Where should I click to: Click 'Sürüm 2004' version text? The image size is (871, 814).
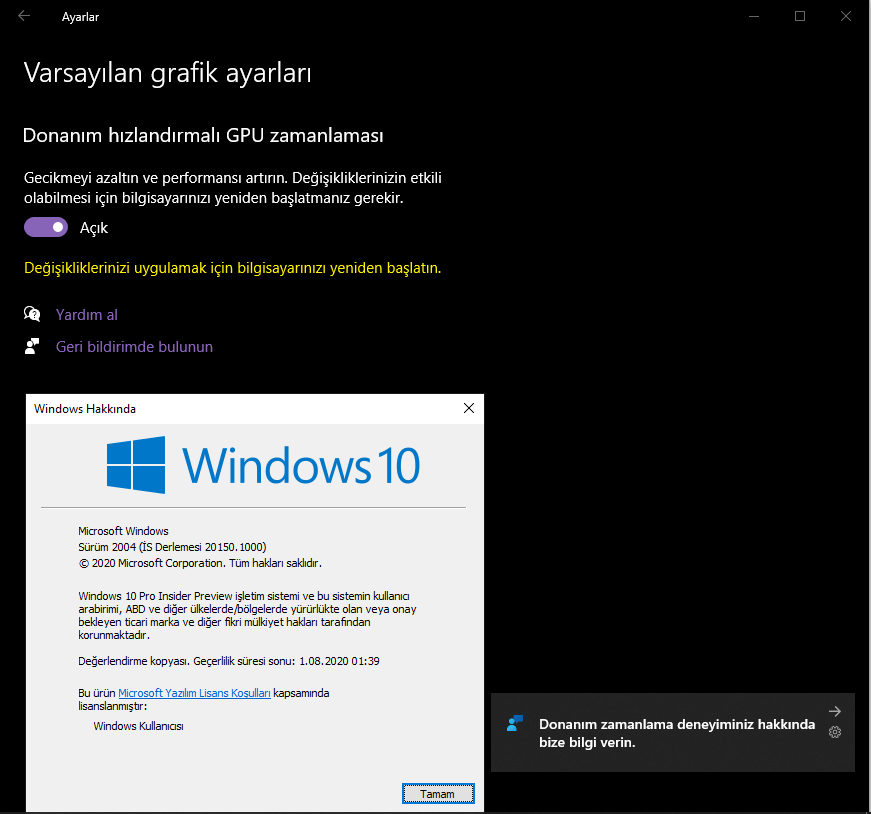click(172, 547)
